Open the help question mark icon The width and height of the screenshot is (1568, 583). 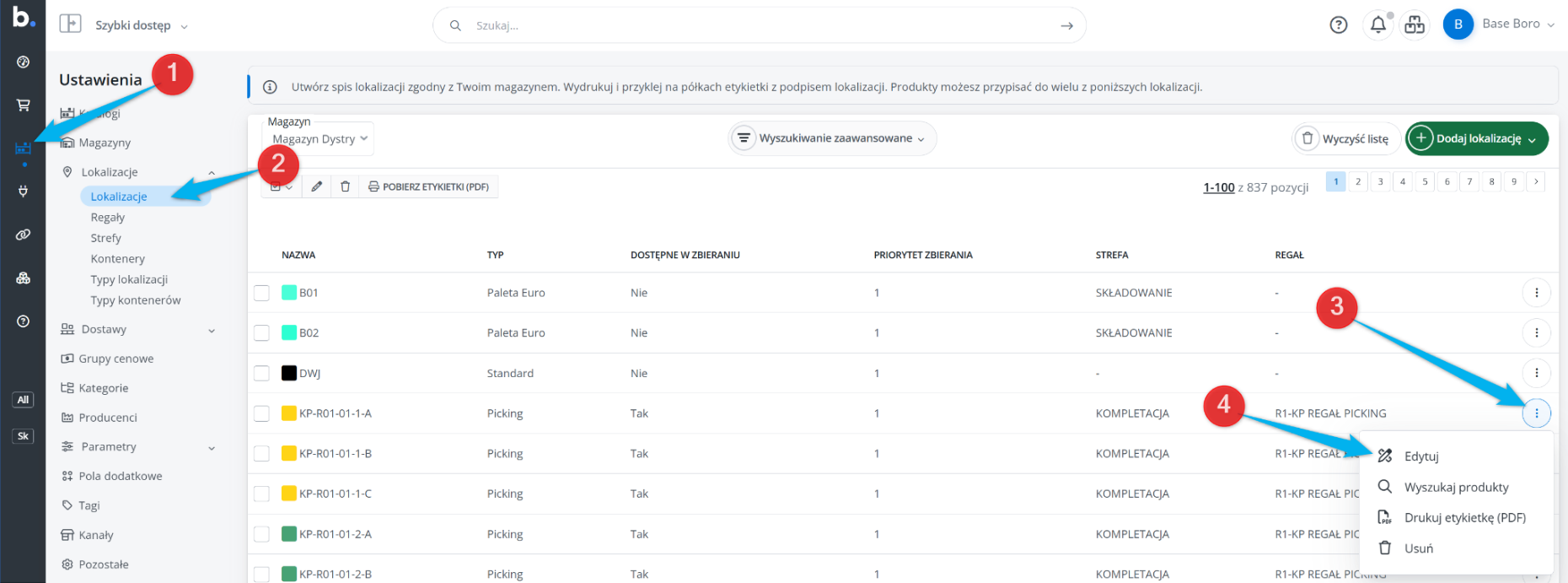pyautogui.click(x=1338, y=25)
